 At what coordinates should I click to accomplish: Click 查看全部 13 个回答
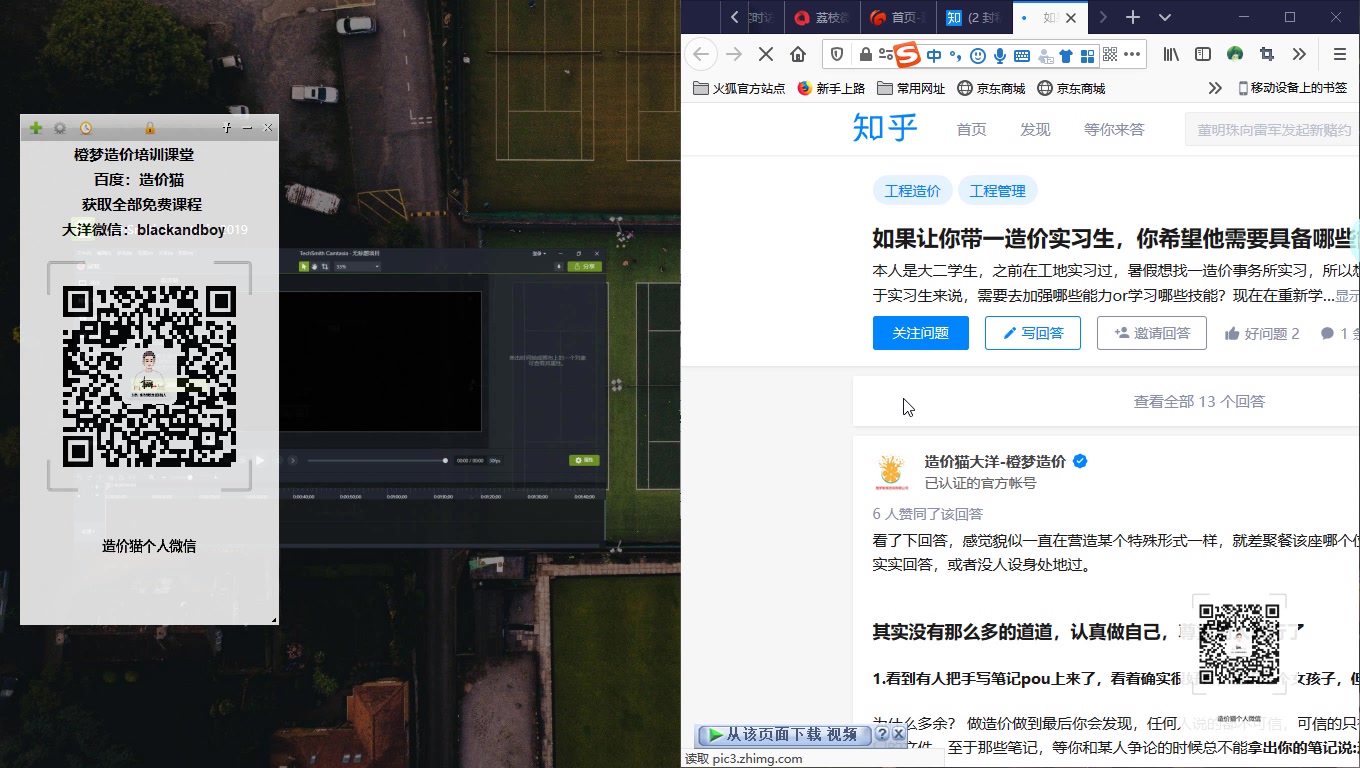(1199, 401)
